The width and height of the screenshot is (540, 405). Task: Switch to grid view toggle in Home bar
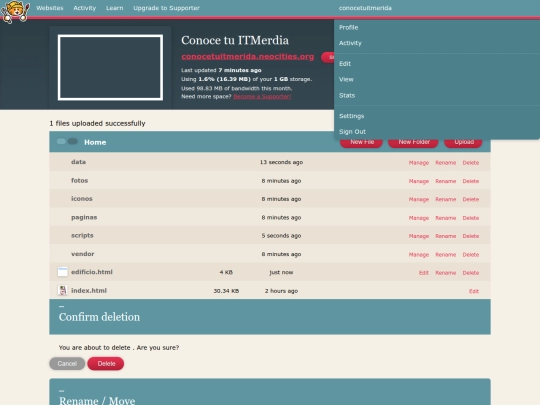click(x=61, y=141)
